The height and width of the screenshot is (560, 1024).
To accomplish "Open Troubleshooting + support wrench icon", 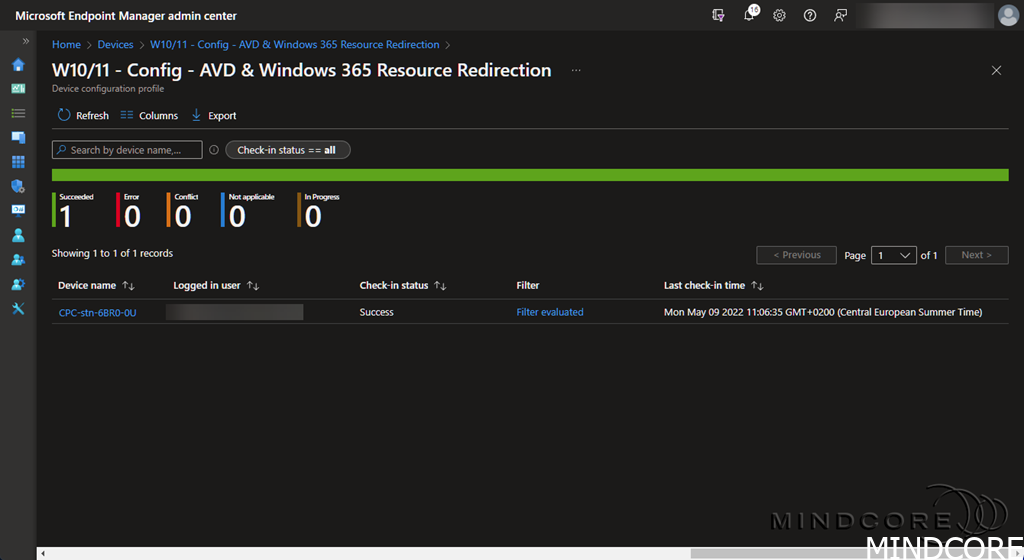I will coord(18,308).
